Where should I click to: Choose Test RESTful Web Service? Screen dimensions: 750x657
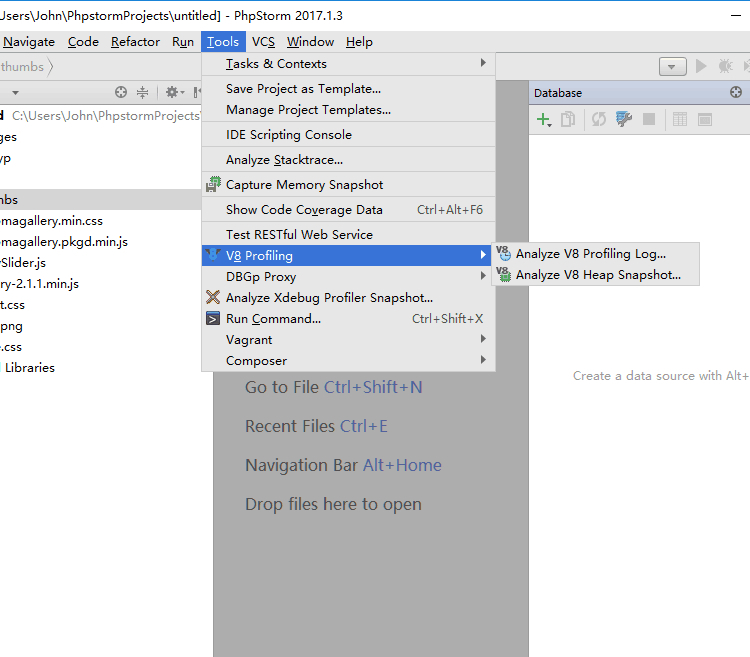348,234
